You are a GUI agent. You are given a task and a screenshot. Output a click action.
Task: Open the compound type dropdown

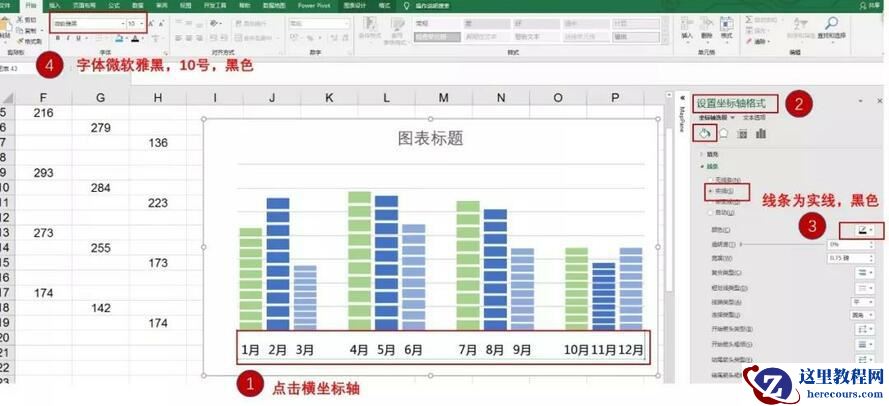point(866,273)
